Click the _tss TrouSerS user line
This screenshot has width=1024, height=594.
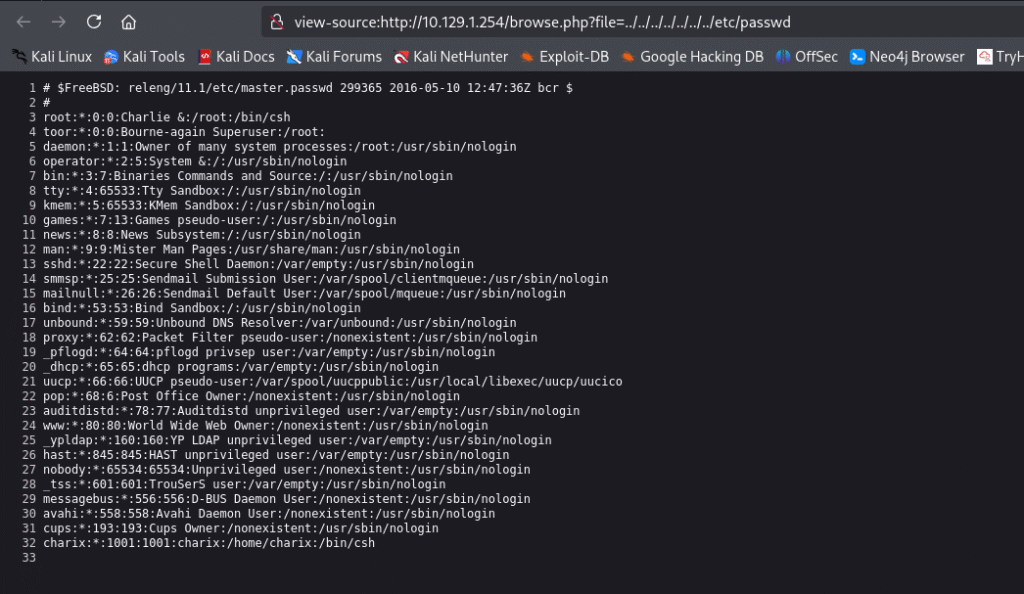[x=244, y=484]
